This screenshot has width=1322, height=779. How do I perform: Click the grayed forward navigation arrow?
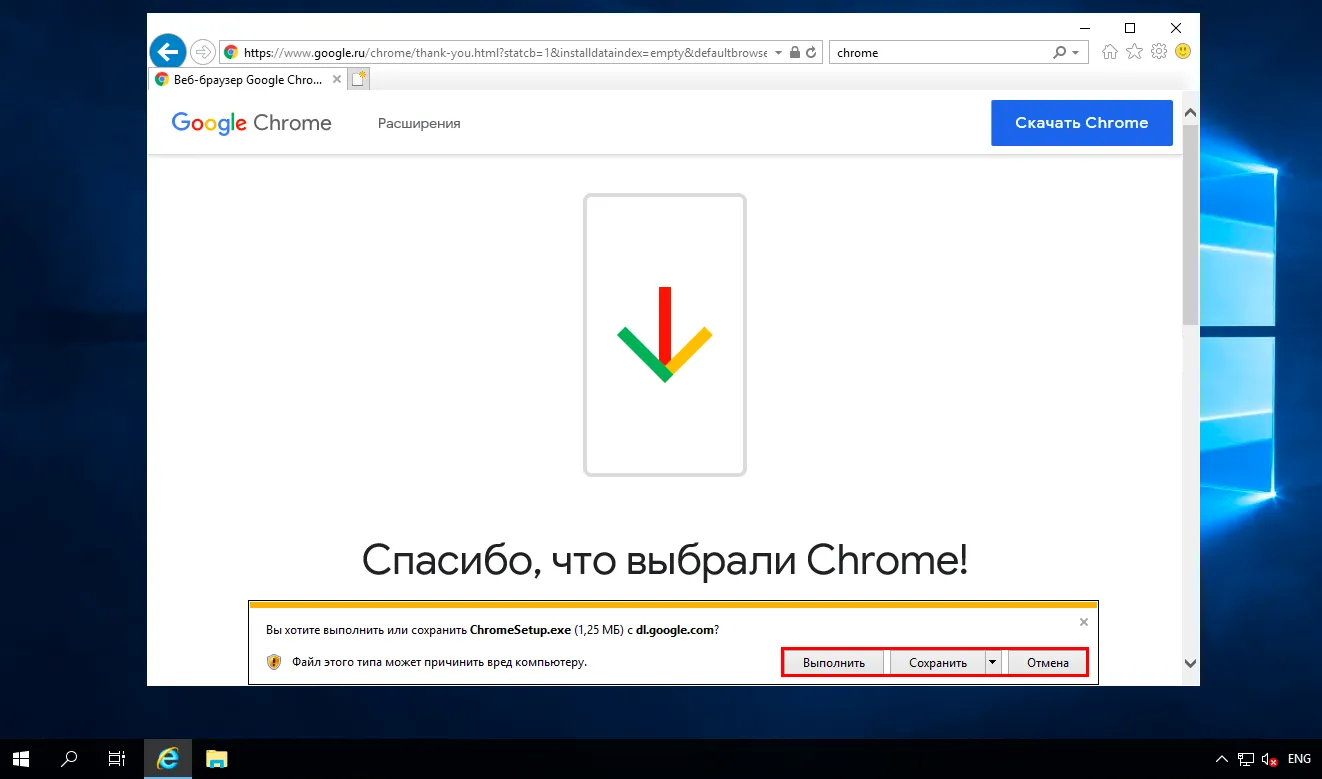[x=202, y=52]
